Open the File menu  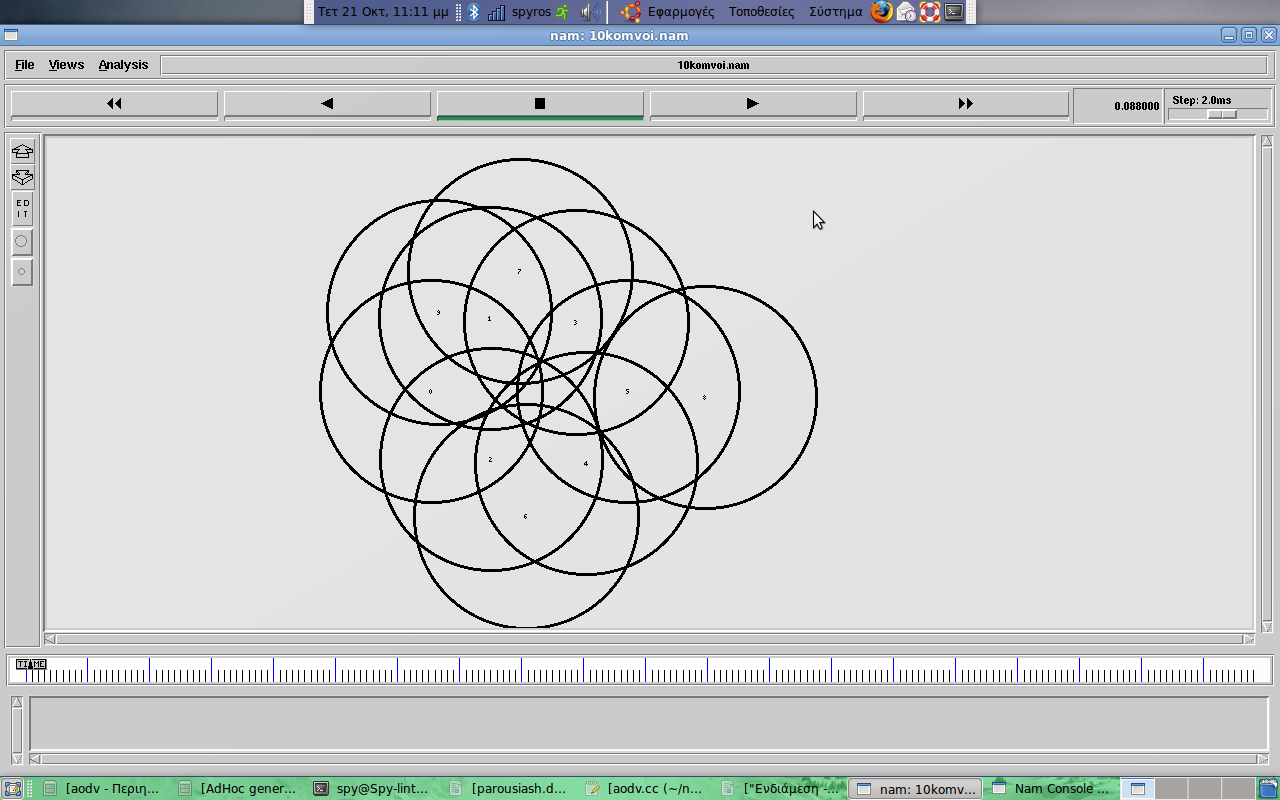(25, 65)
